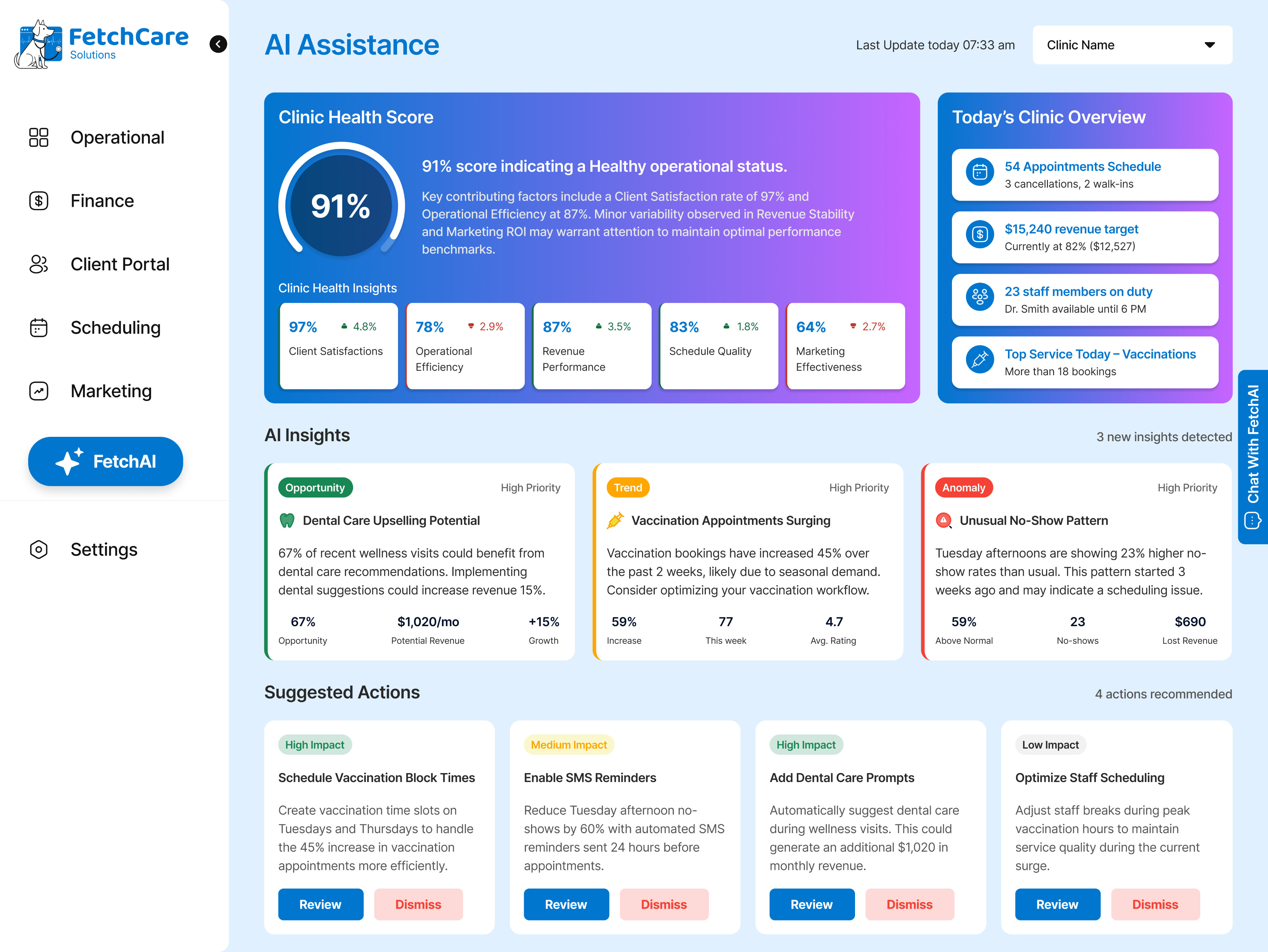Viewport: 1268px width, 952px height.
Task: Open the Chat With FetchAI side tab
Action: 1253,456
